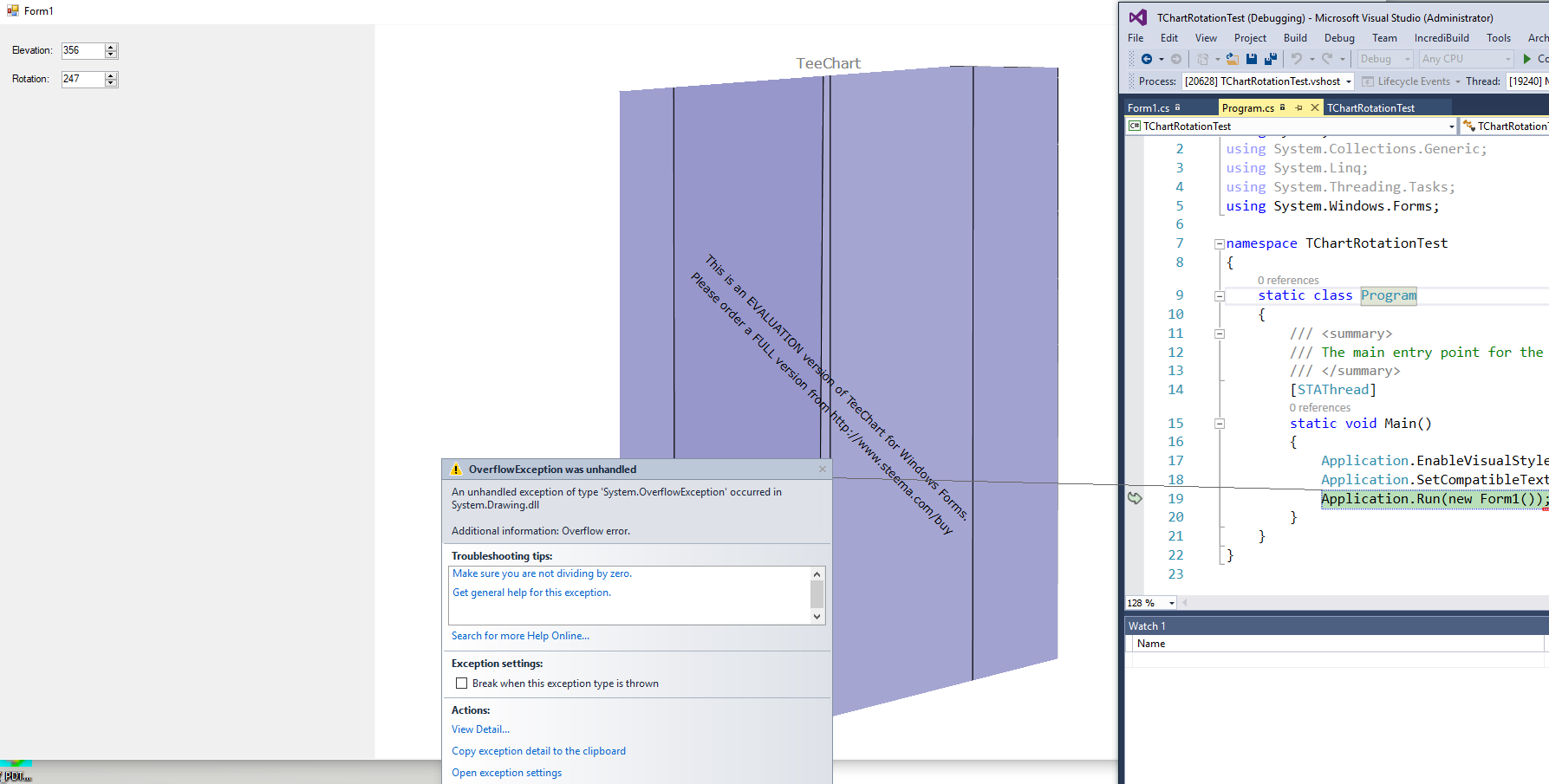The width and height of the screenshot is (1549, 784).
Task: Open the Process dropdown list
Action: click(x=1349, y=81)
